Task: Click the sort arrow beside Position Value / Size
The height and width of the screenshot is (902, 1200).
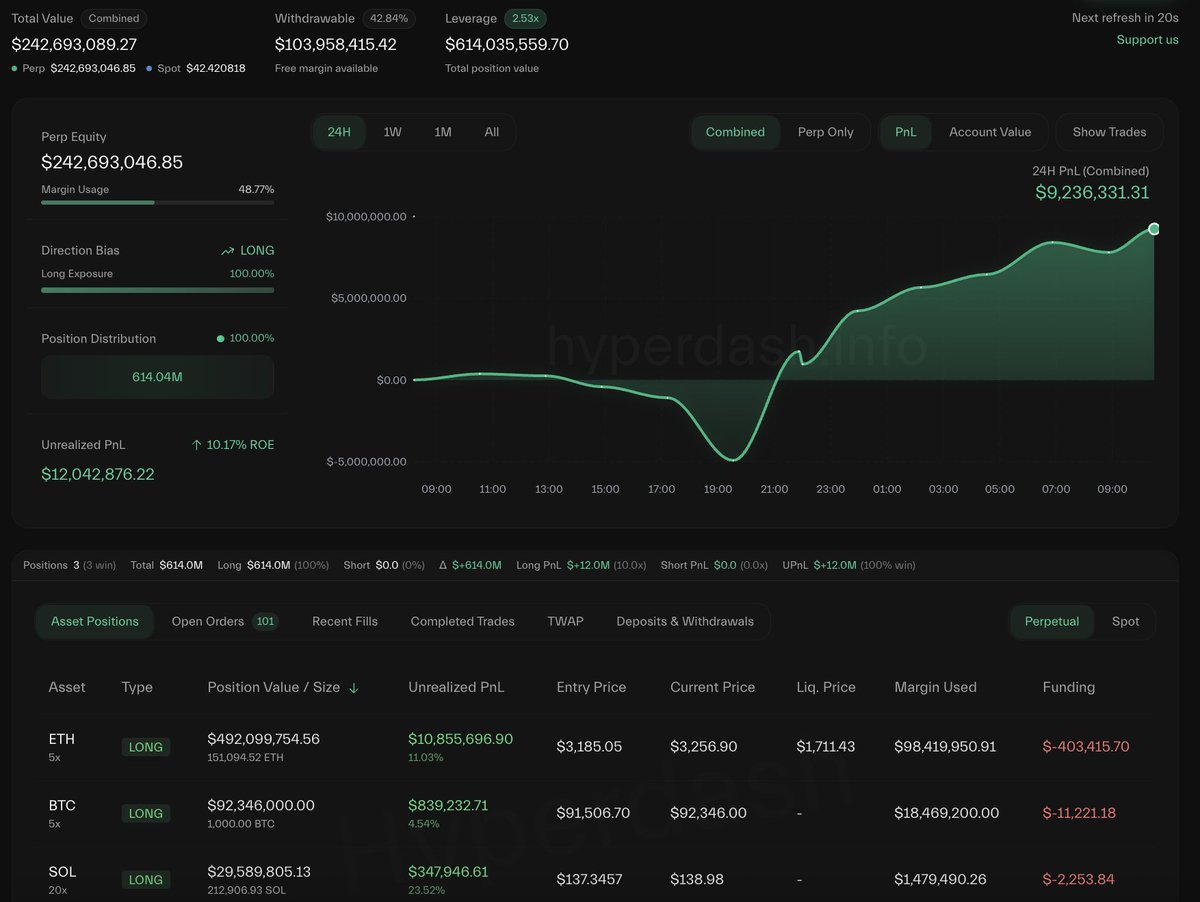Action: (354, 688)
